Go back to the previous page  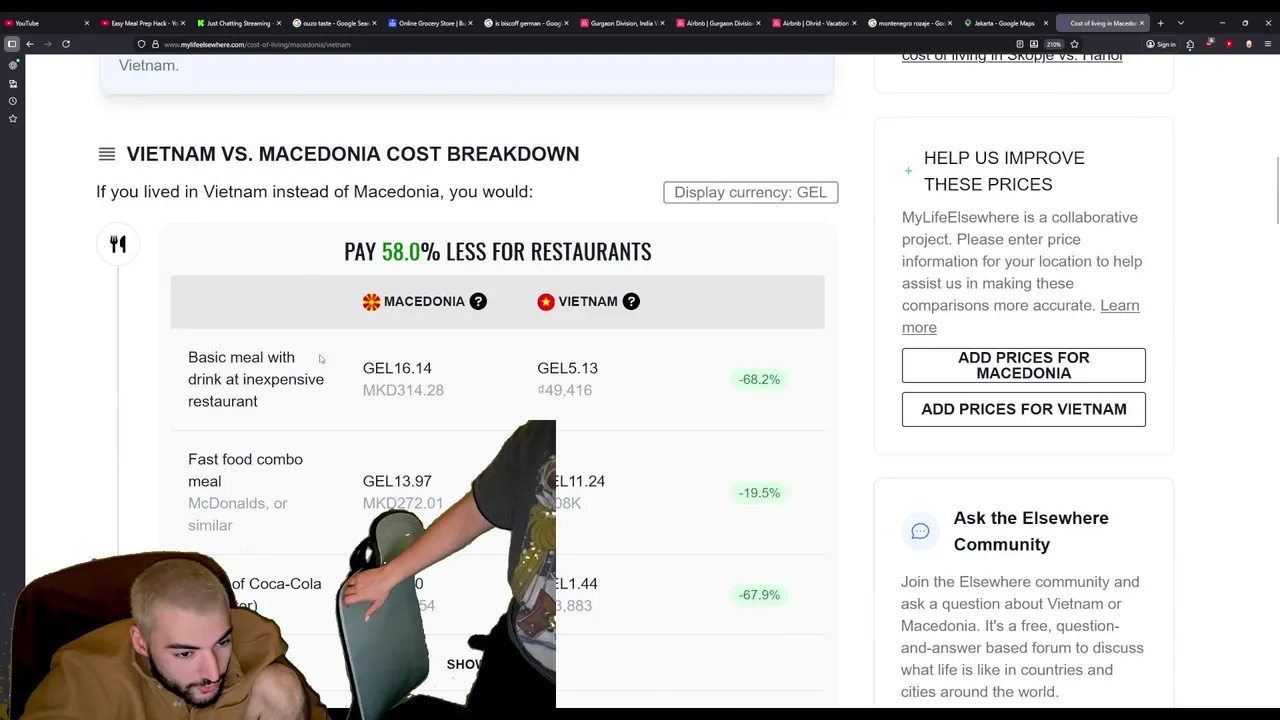tap(30, 44)
